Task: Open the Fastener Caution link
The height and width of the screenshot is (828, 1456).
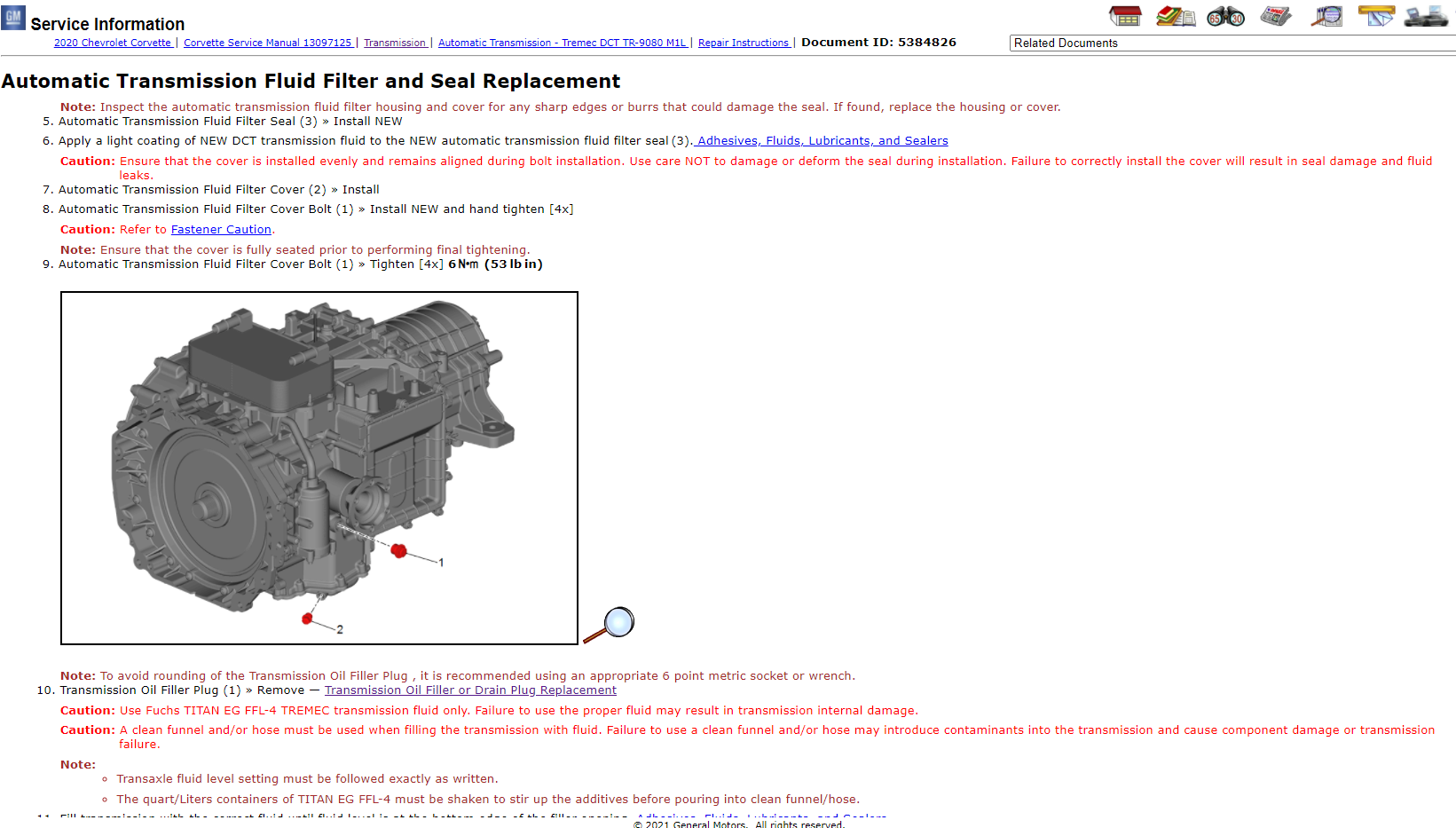Action: 221,230
